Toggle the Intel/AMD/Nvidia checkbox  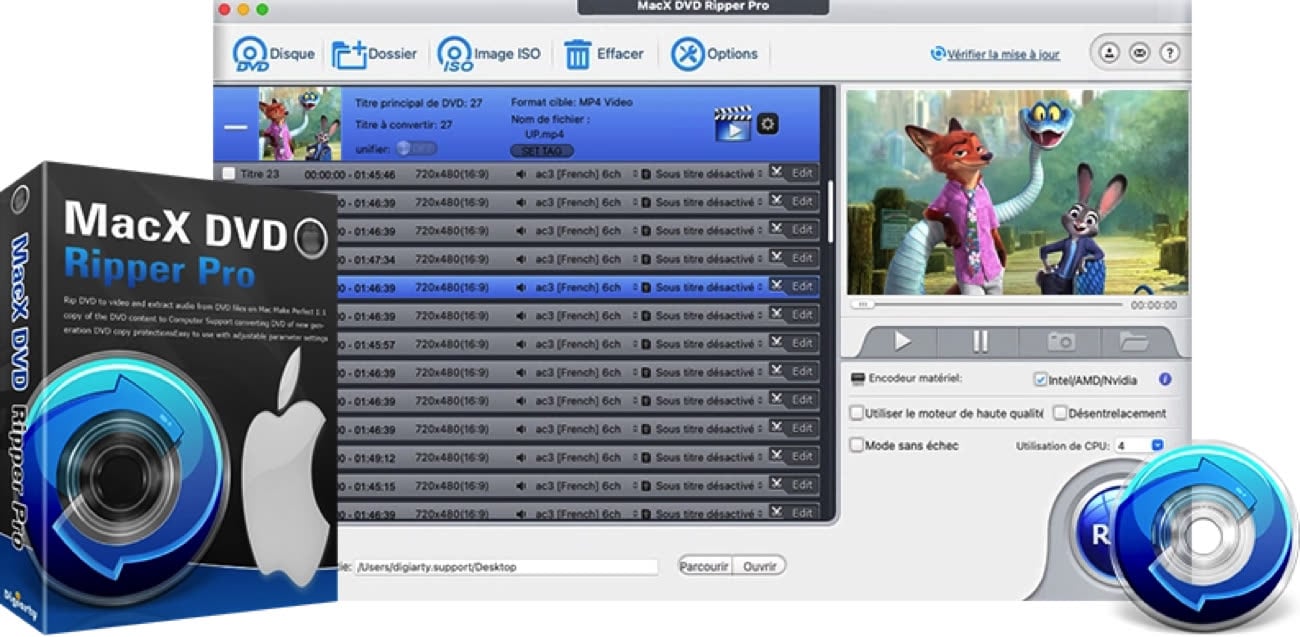[x=1040, y=381]
